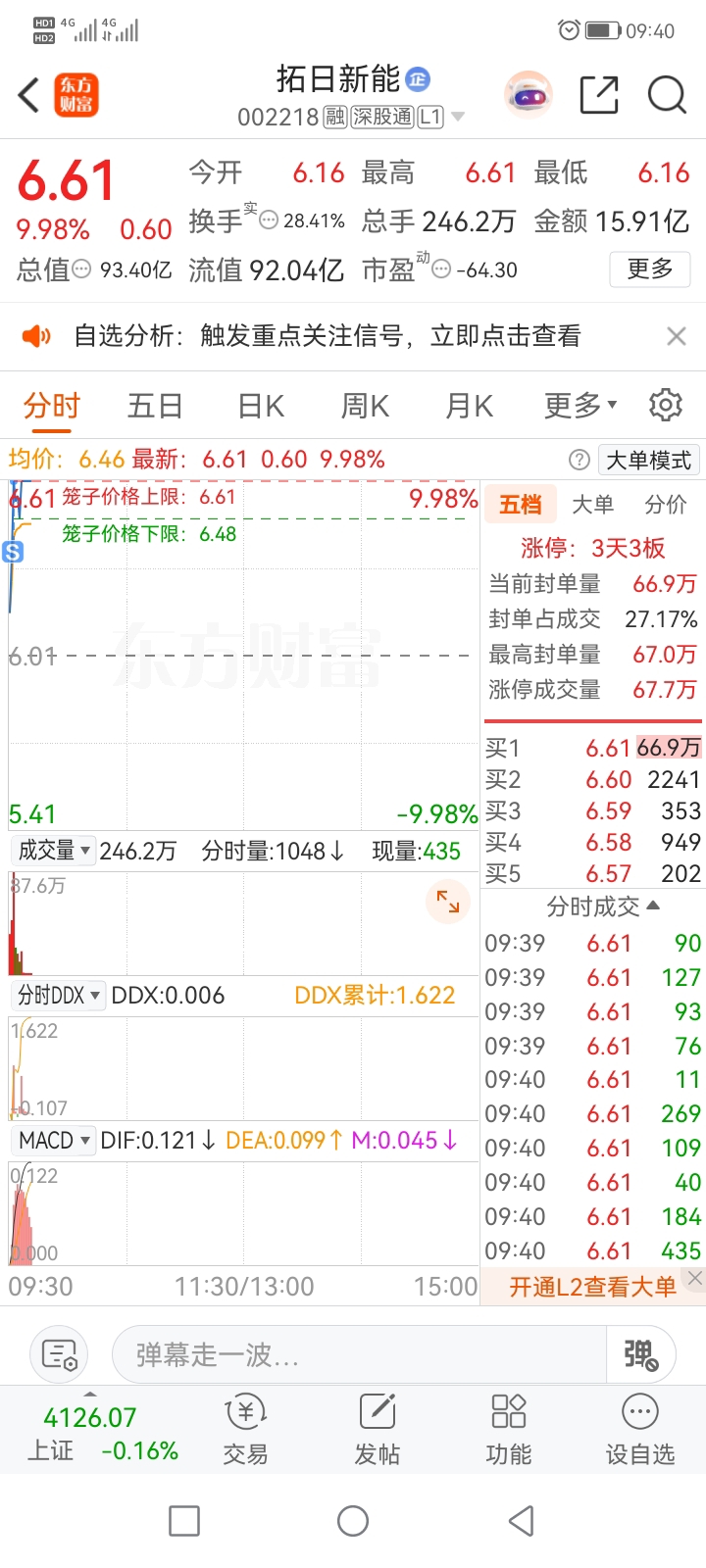This screenshot has height=1568, width=706.
Task: Tap the 笼子价格上限: 6.61 label
Action: click(149, 497)
